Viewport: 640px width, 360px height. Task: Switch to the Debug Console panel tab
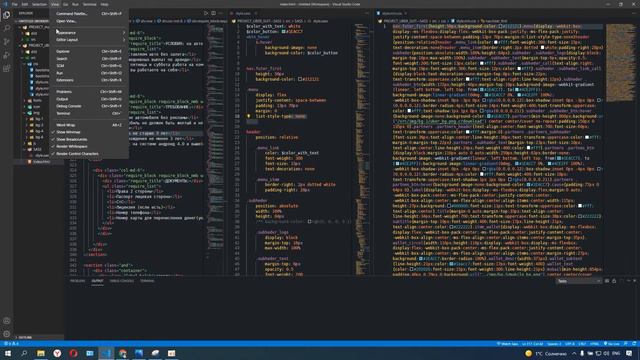122,281
